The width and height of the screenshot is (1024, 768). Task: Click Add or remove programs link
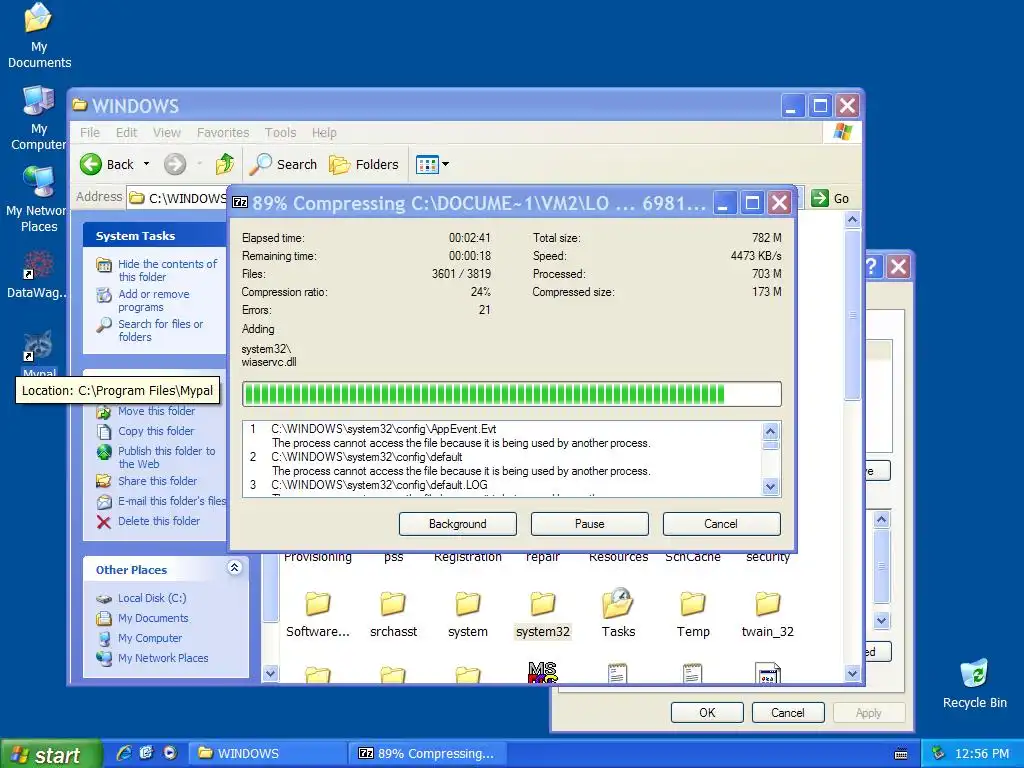point(153,300)
